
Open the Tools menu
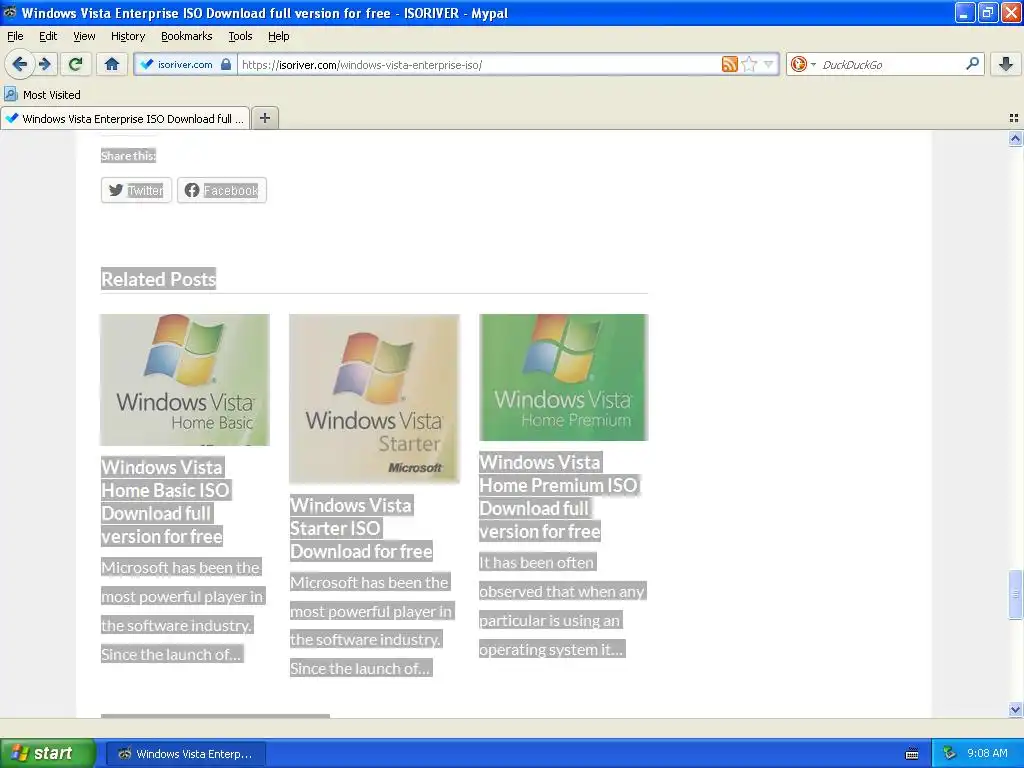pyautogui.click(x=240, y=36)
